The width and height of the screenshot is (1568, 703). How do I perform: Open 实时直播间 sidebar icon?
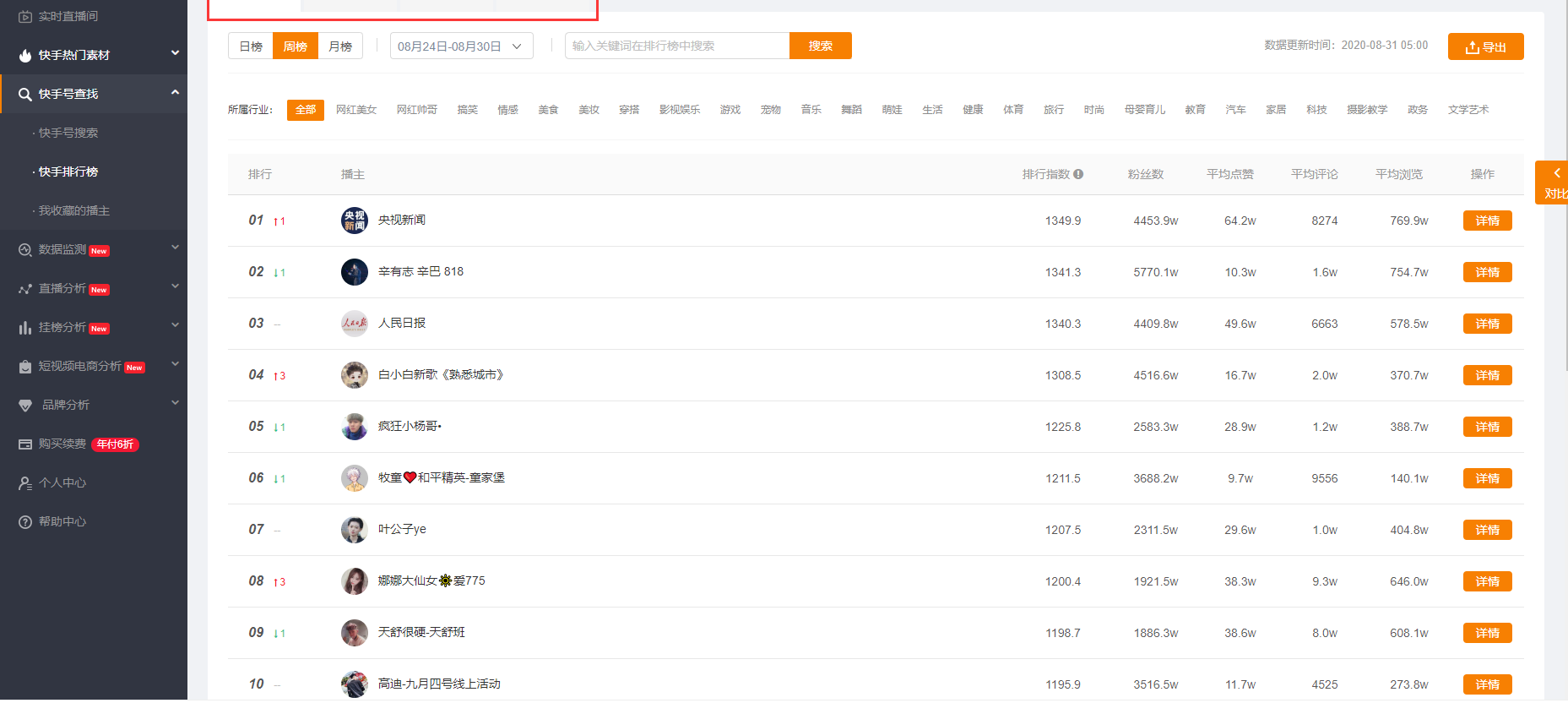coord(25,16)
